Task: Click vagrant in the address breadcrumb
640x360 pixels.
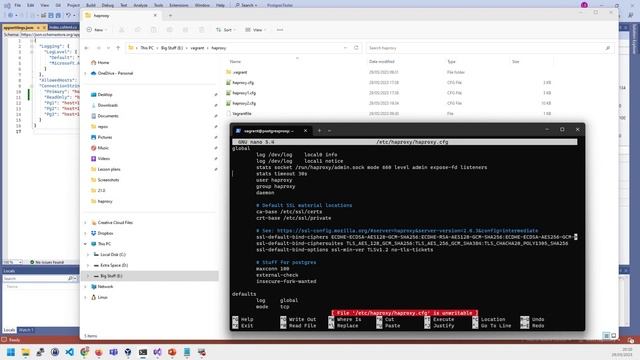Action: coord(197,48)
